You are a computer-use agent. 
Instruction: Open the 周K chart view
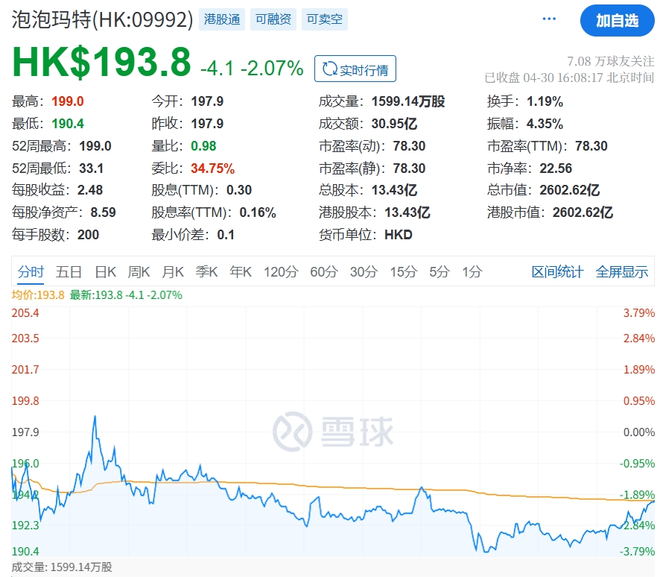click(139, 271)
